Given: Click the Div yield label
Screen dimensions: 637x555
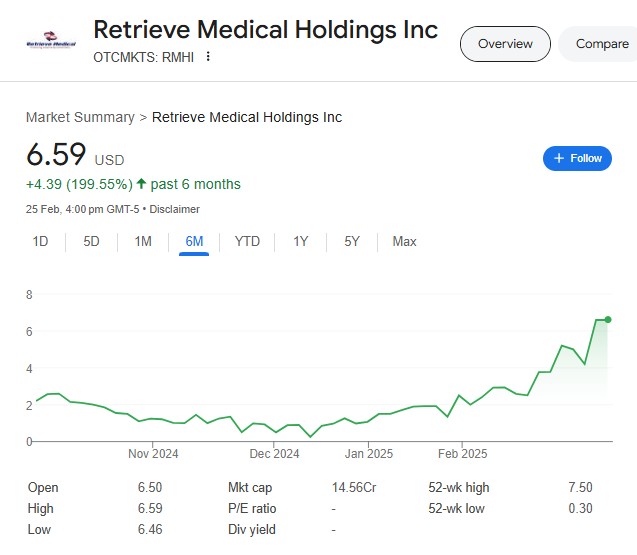Looking at the screenshot, I should pos(251,530).
